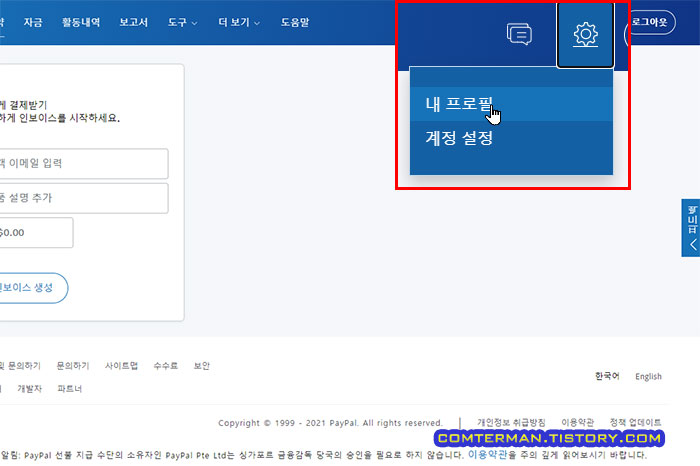Expand the 더 보기 dropdown menu
The image size is (700, 466).
tap(239, 22)
